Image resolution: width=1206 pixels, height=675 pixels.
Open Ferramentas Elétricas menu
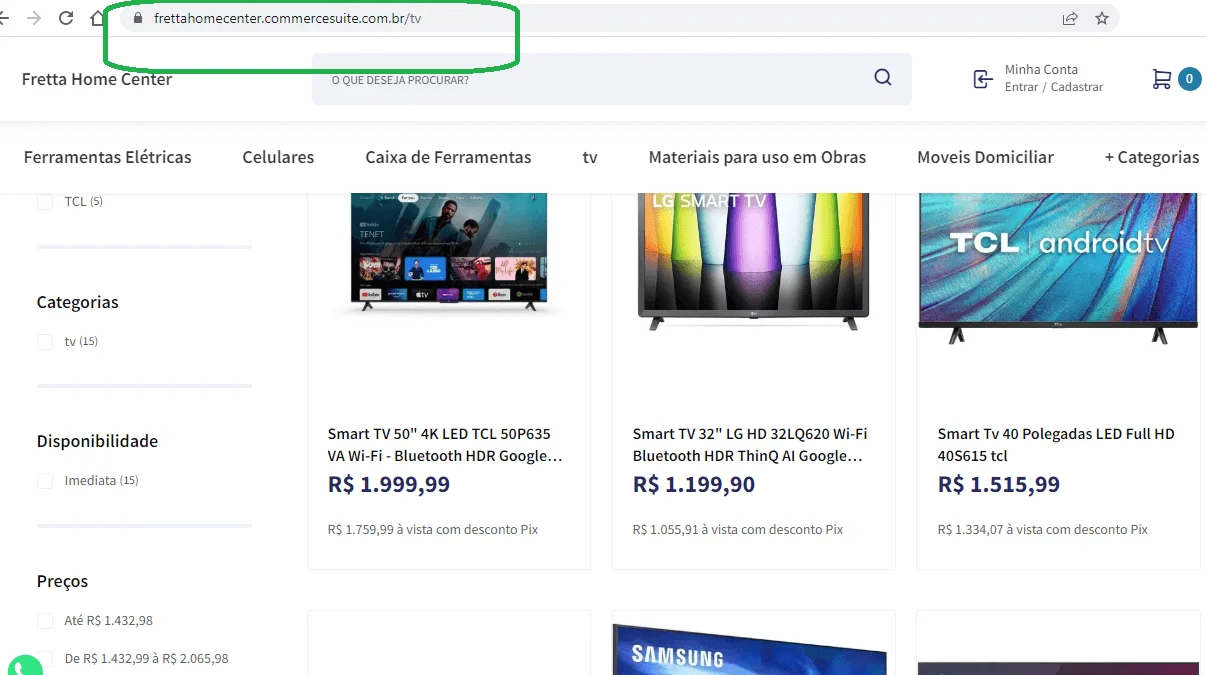(108, 157)
